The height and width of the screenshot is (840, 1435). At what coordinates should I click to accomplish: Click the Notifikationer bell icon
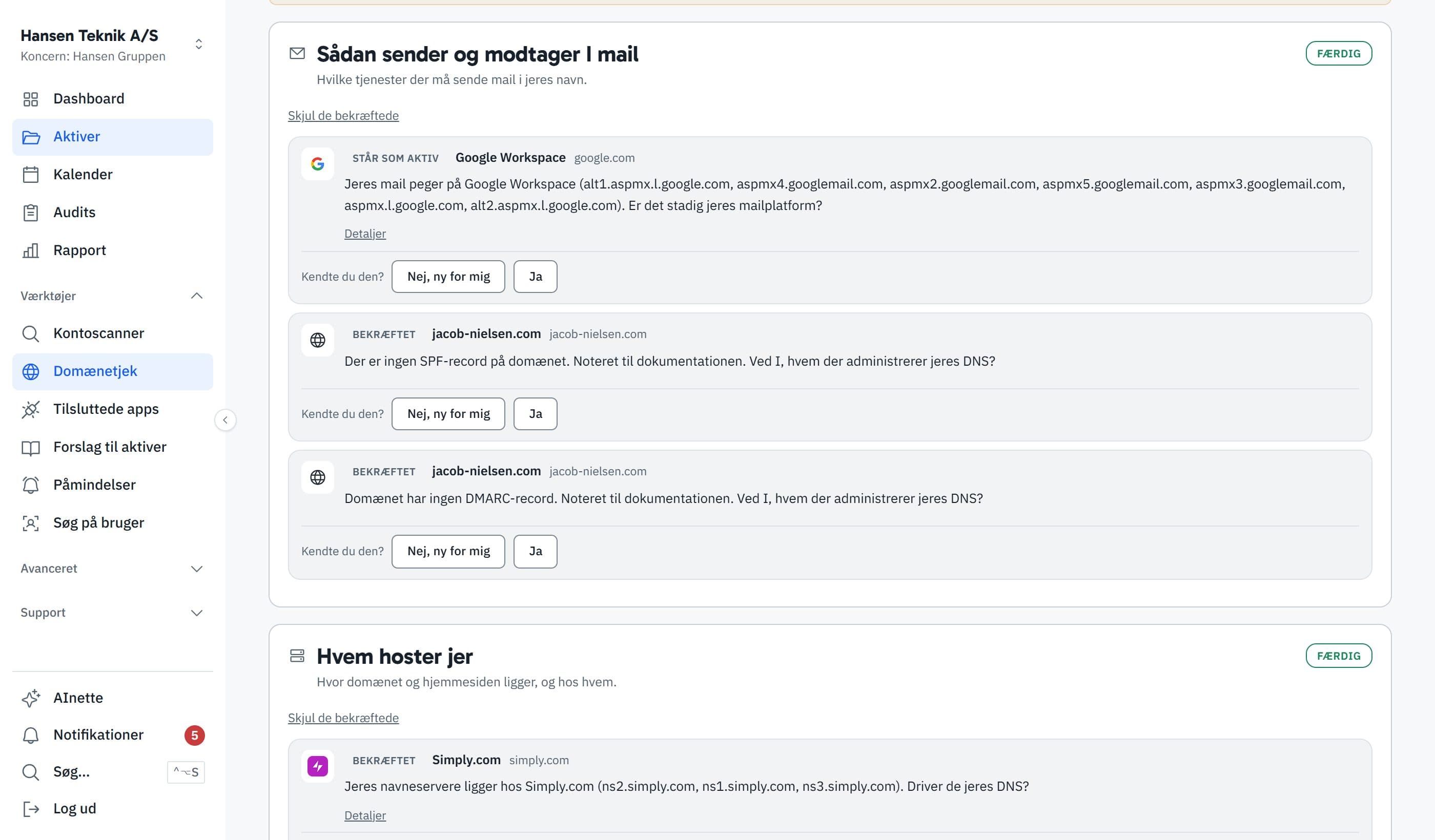point(30,736)
